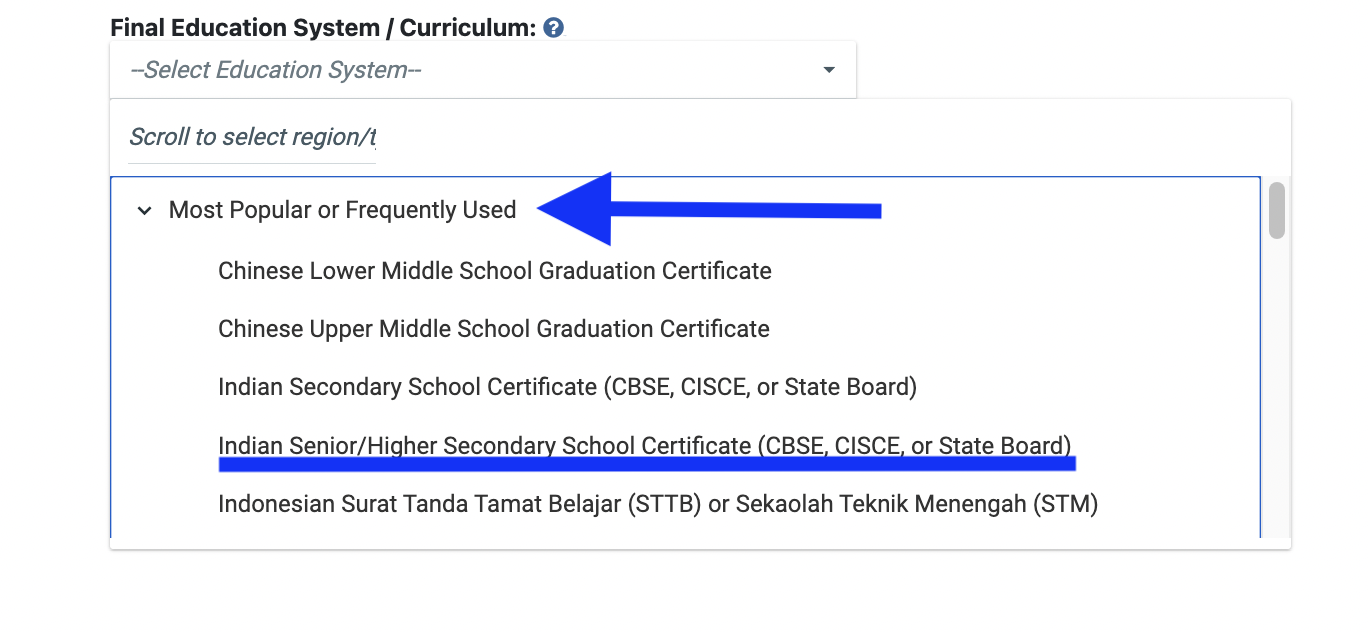Select Chinese Lower Middle School Graduation Certificate
The image size is (1368, 632).
(494, 271)
